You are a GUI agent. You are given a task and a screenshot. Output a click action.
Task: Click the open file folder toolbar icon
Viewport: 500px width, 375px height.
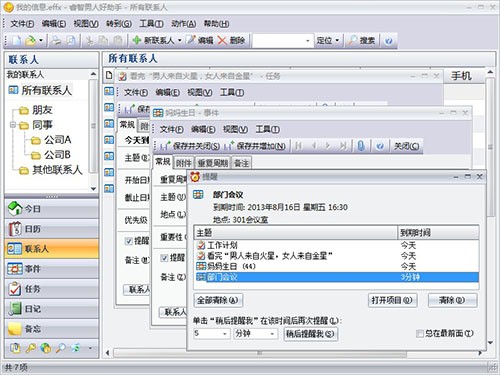tap(30, 41)
